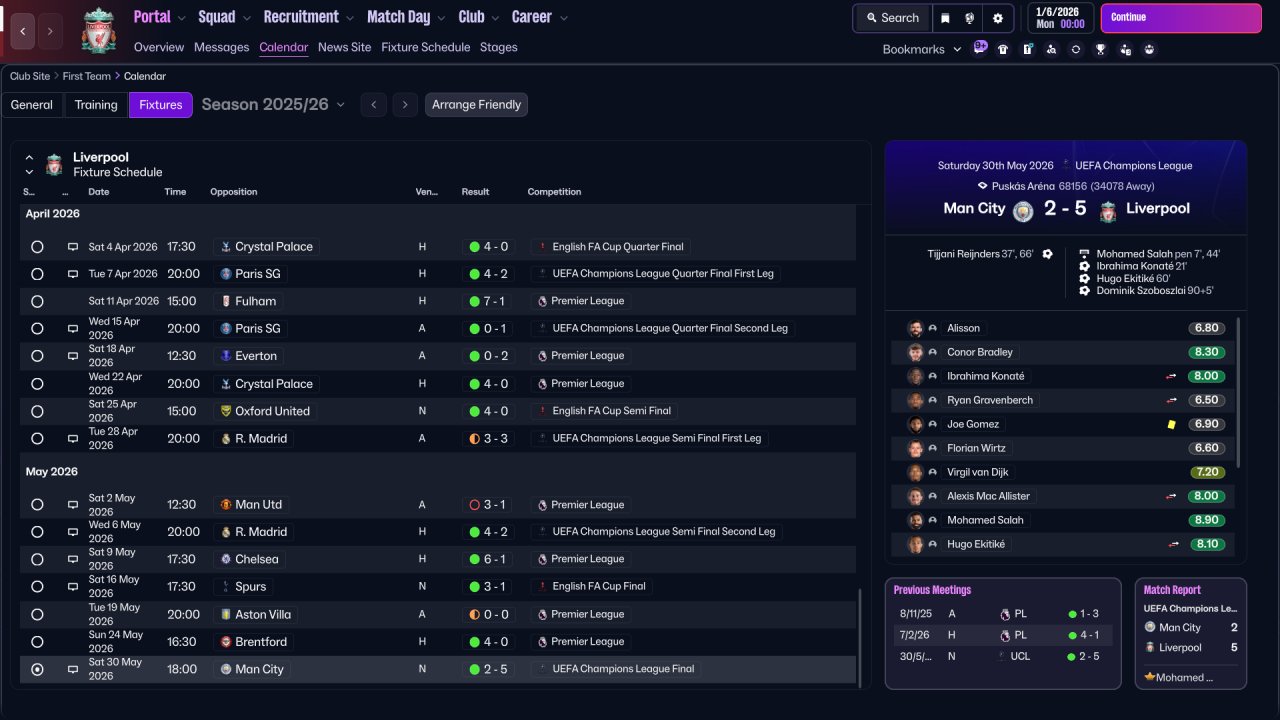
Task: Select the radio button for Spurs fixture
Action: 37,587
